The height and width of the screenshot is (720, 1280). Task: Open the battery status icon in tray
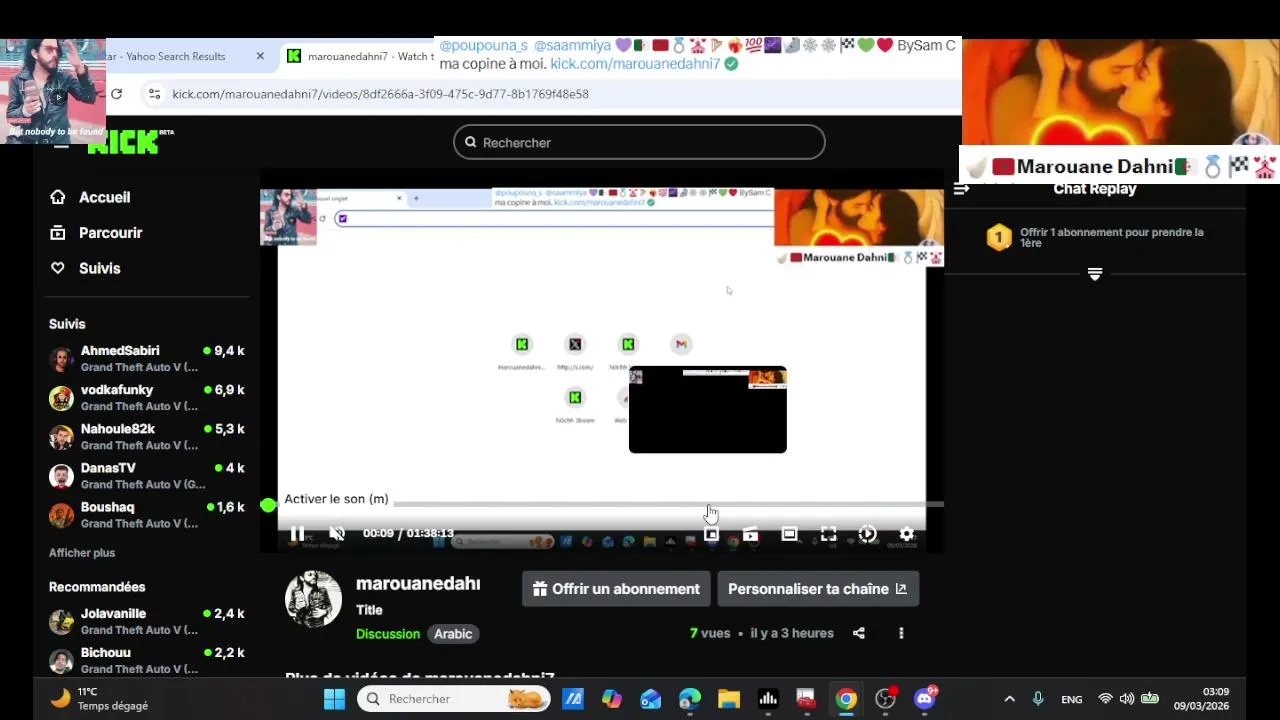(1150, 699)
